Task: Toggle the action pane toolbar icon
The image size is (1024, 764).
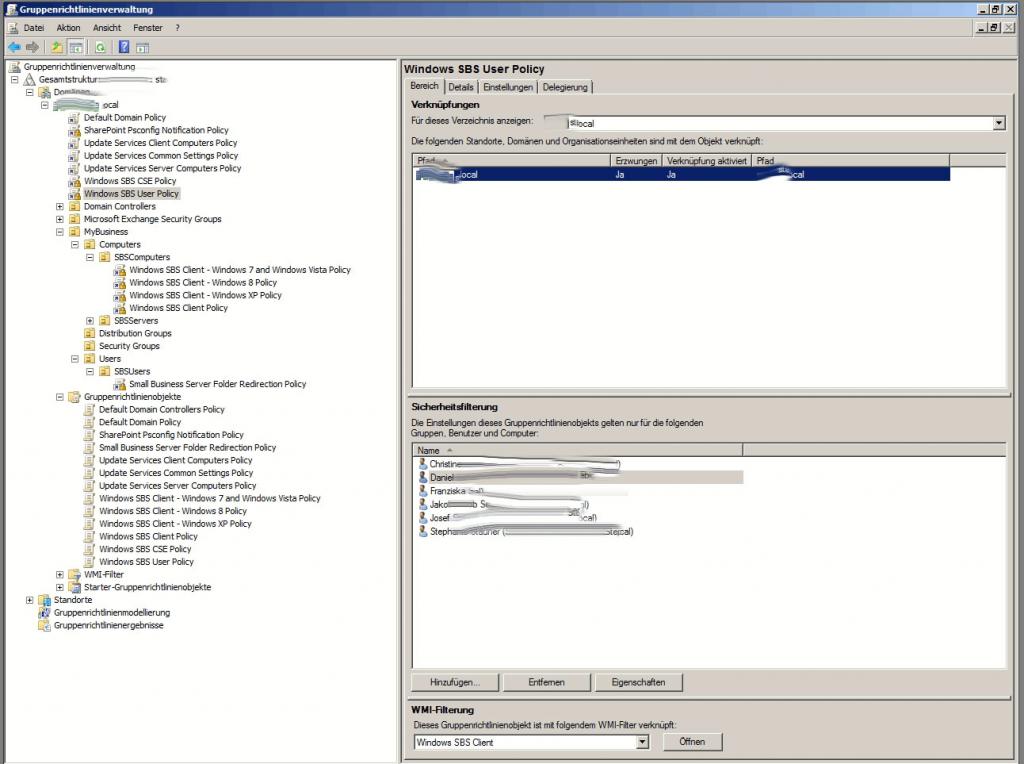Action: pos(142,47)
